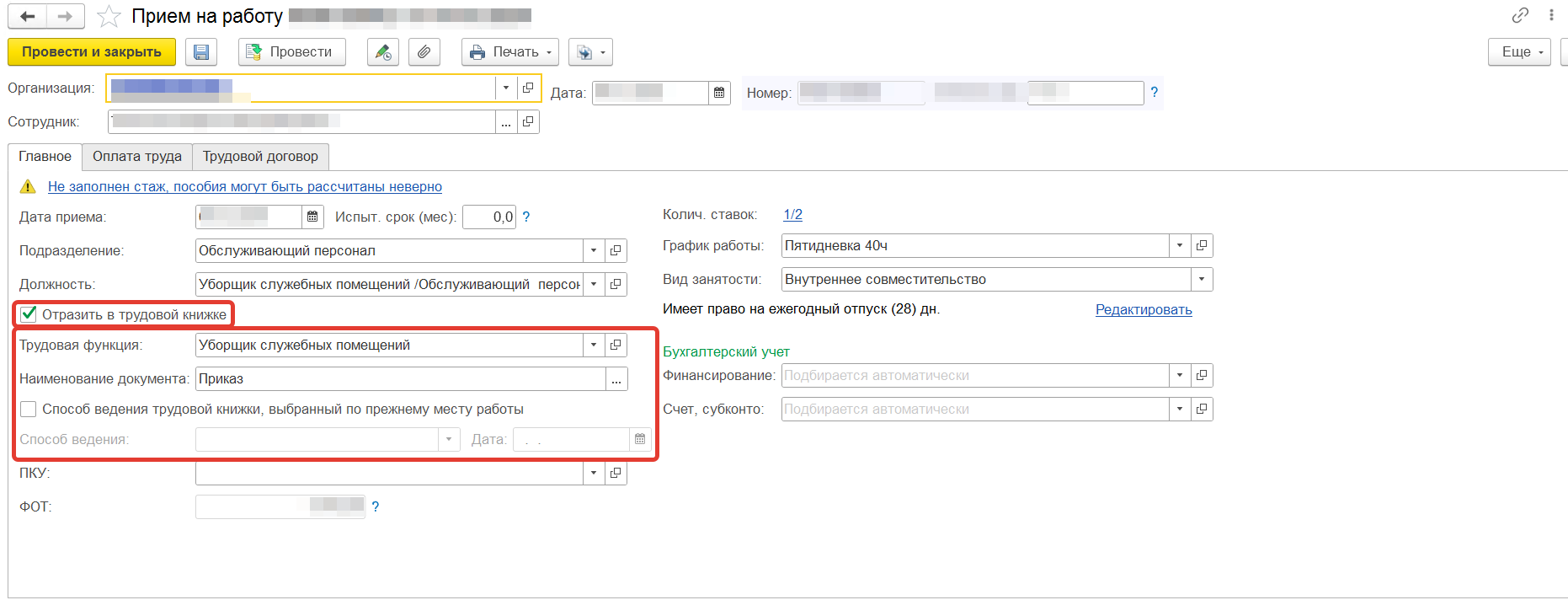Expand the Трудовая функция dropdown
1568x600 pixels.
pyautogui.click(x=594, y=345)
